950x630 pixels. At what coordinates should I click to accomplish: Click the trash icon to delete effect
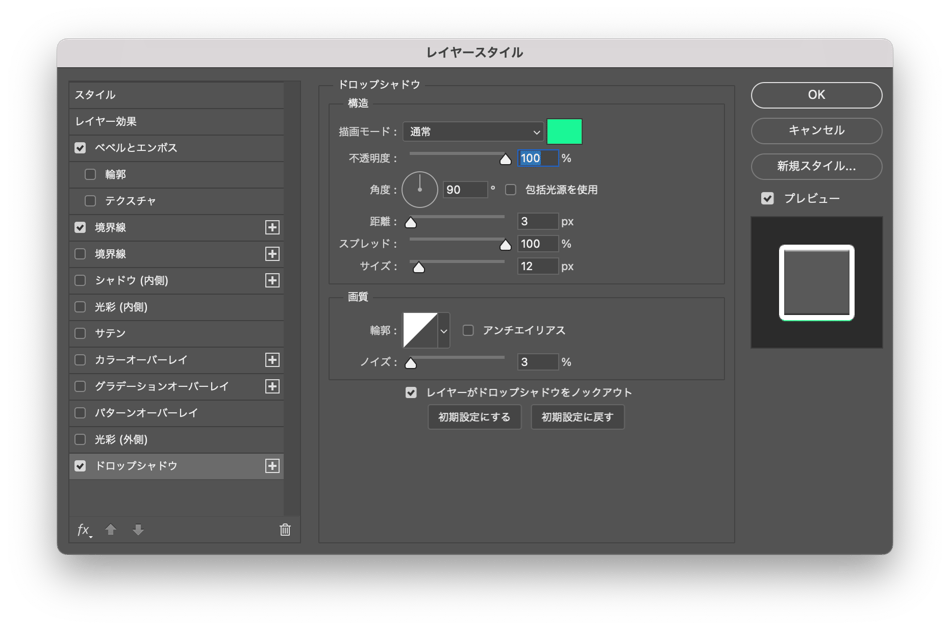pyautogui.click(x=285, y=530)
